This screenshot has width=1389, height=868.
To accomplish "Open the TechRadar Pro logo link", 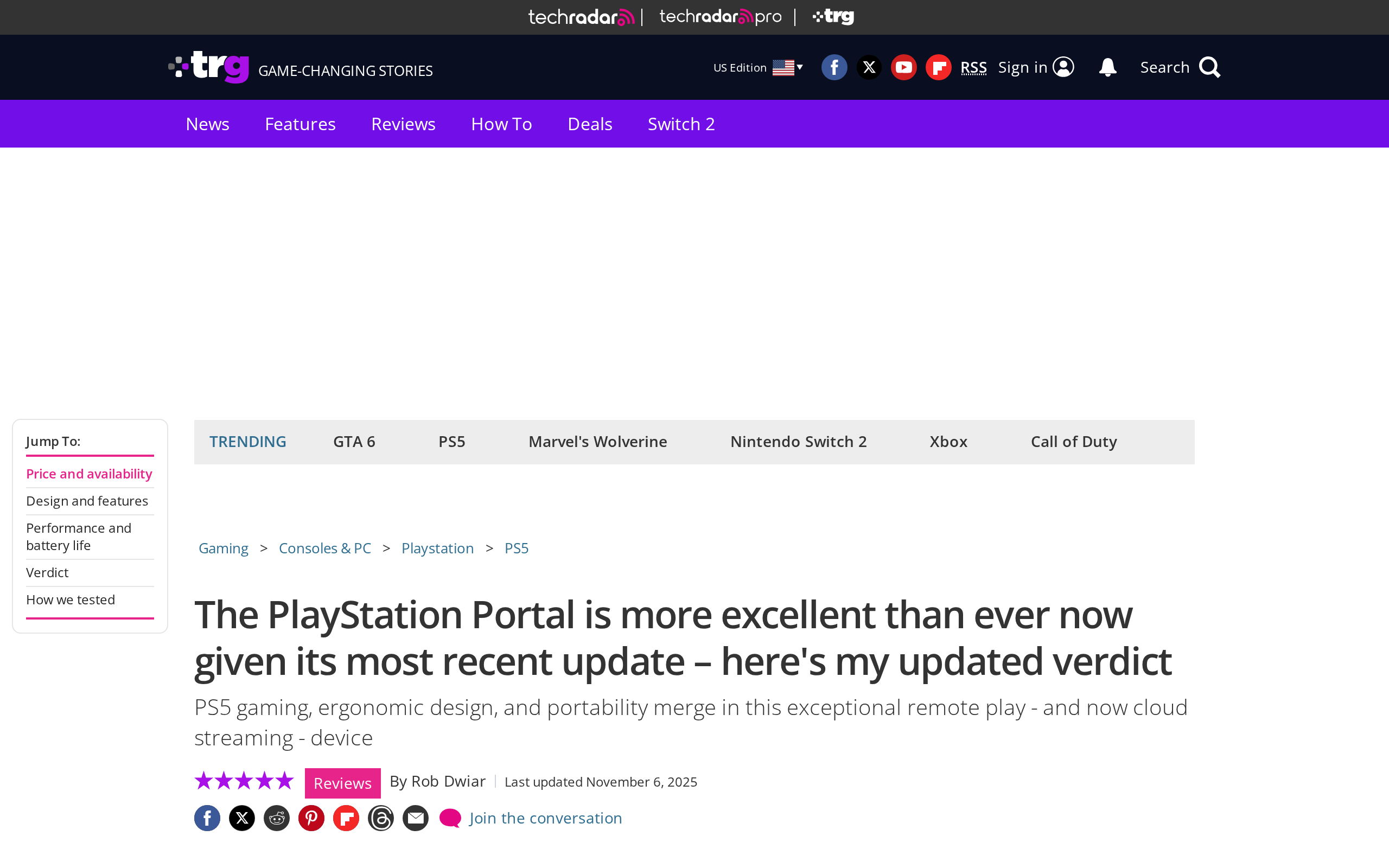I will (721, 17).
